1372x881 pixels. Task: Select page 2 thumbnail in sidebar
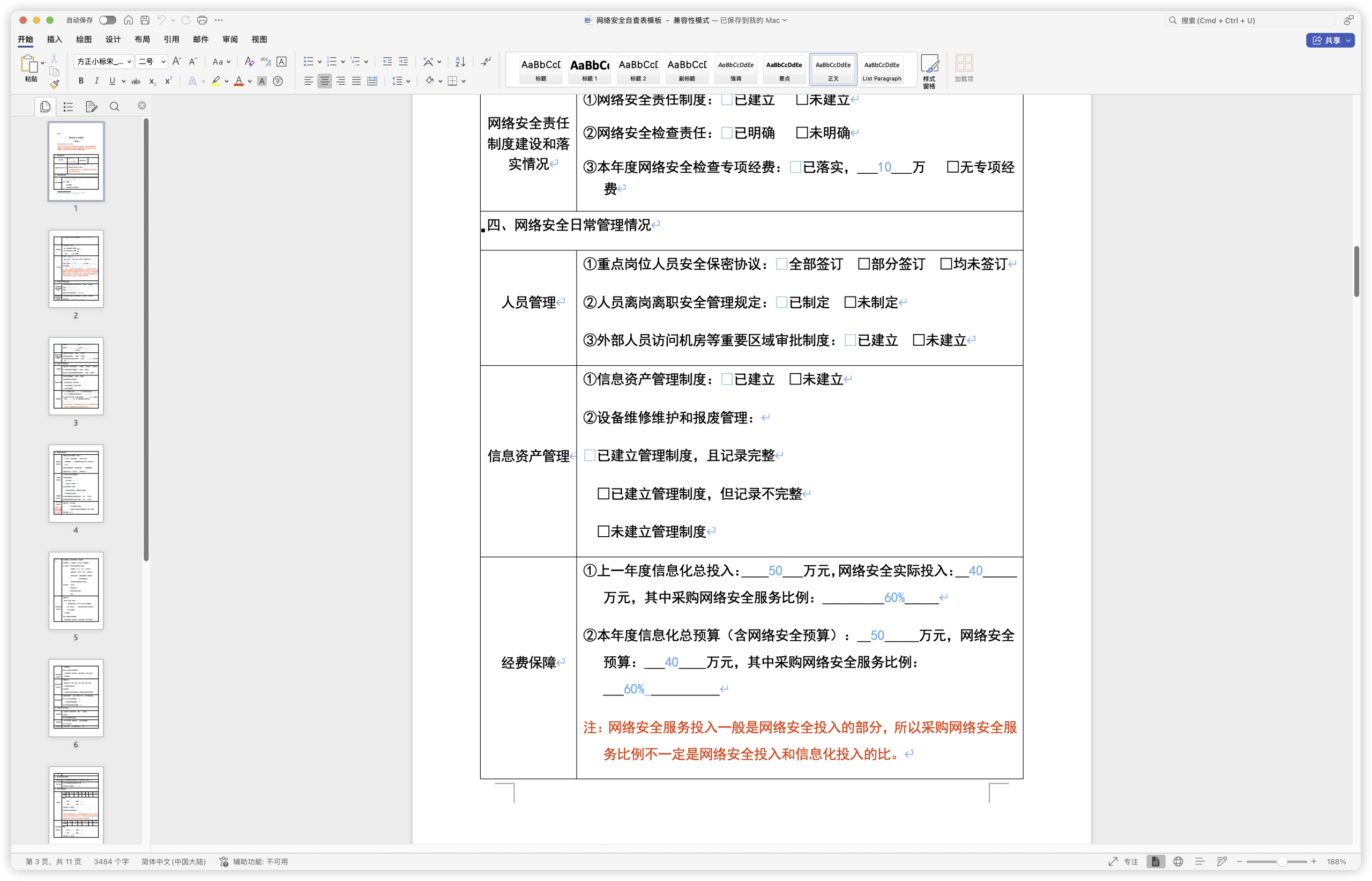tap(76, 269)
